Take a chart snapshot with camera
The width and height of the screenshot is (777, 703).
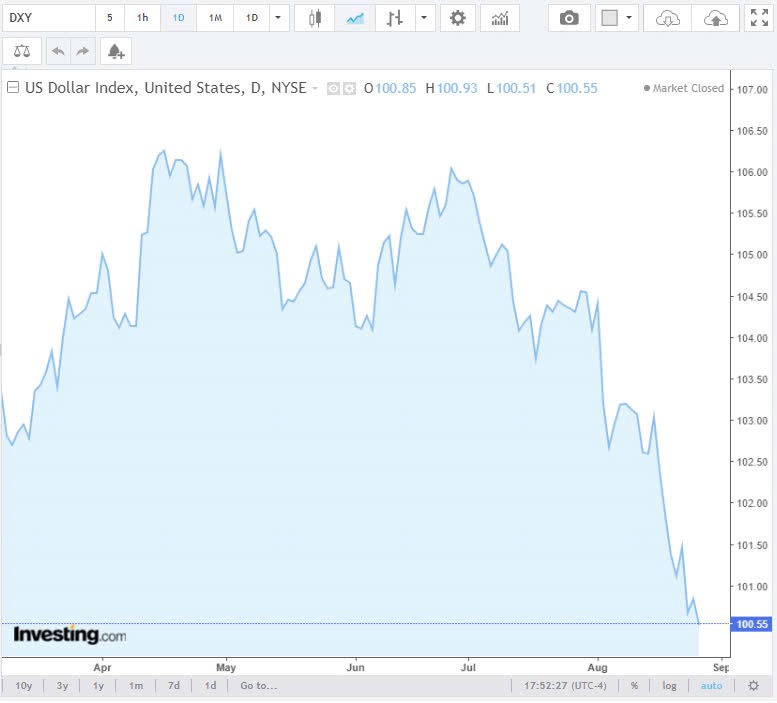point(569,18)
